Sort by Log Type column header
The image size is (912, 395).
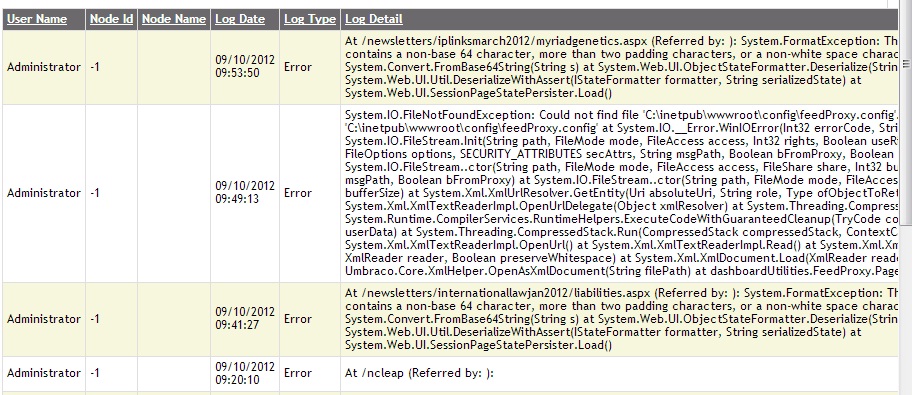(309, 19)
